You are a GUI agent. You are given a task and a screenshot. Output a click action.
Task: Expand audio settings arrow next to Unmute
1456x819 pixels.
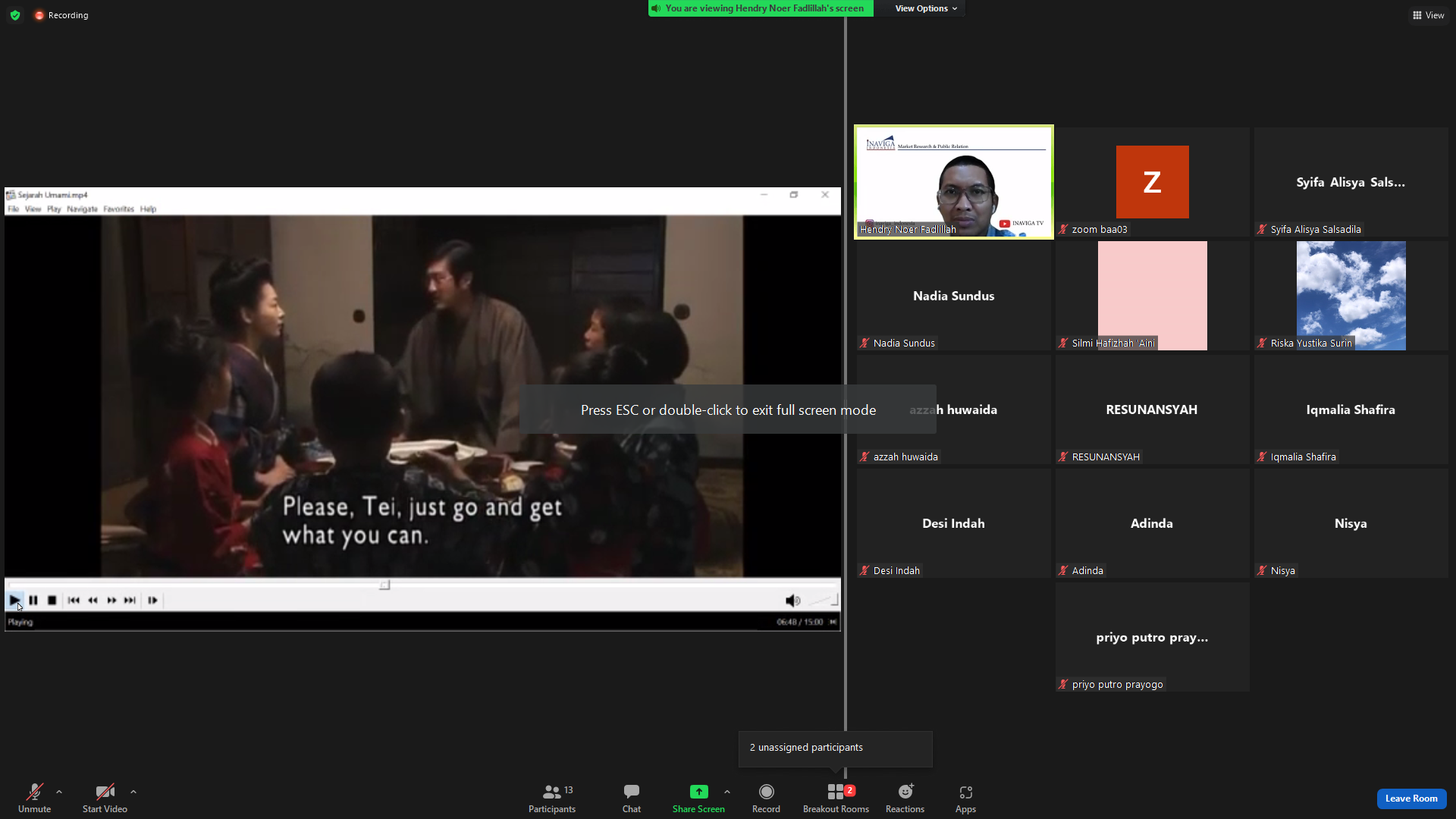[x=59, y=792]
